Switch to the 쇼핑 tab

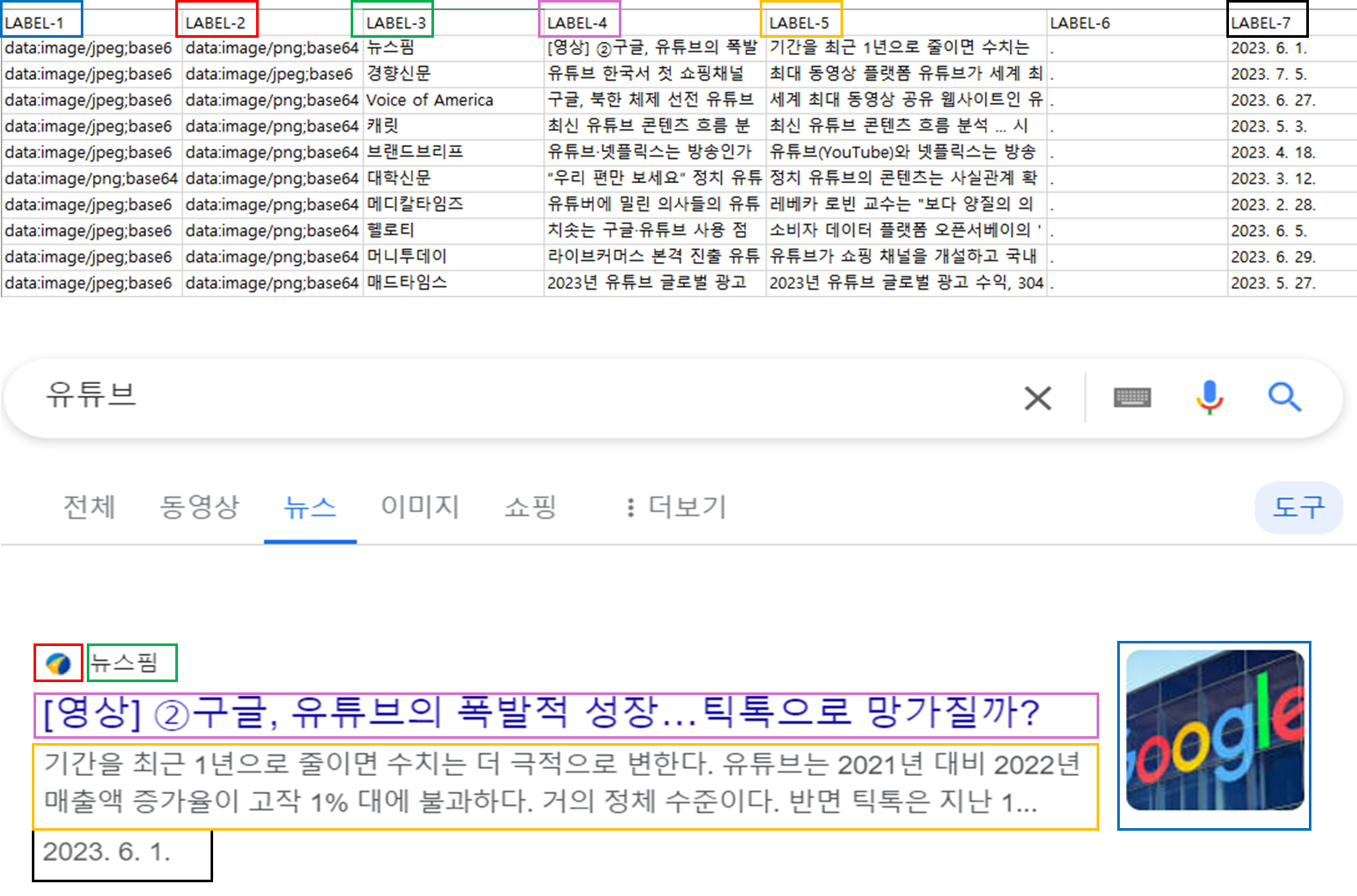click(530, 507)
